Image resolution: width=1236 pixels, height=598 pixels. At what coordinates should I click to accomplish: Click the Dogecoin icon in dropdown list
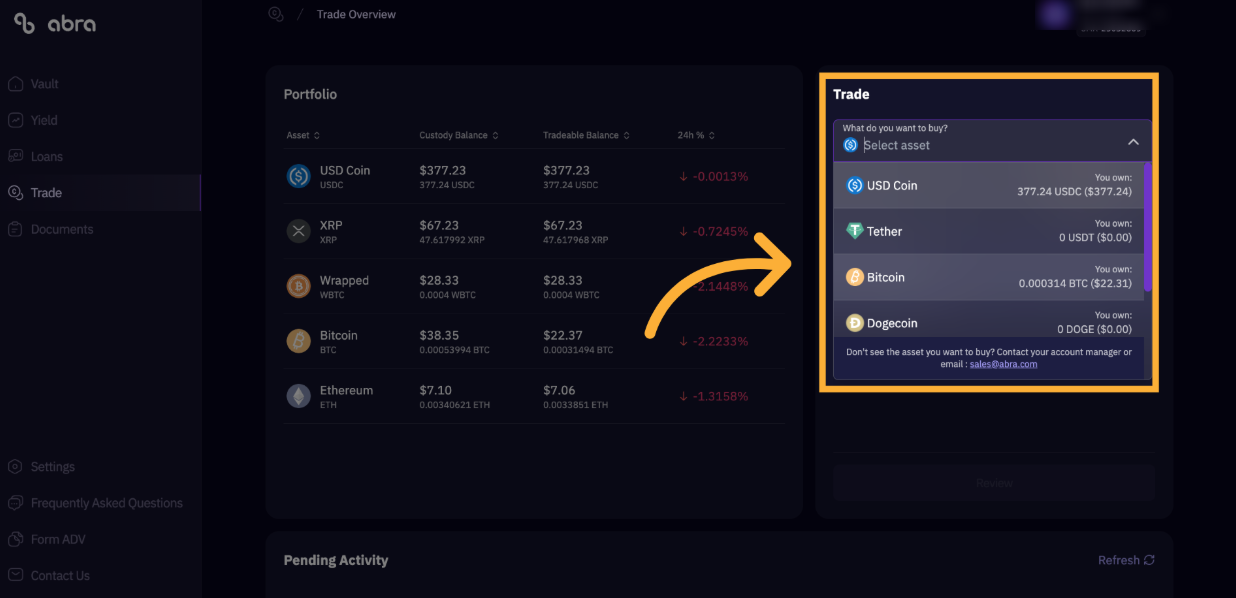pos(854,323)
